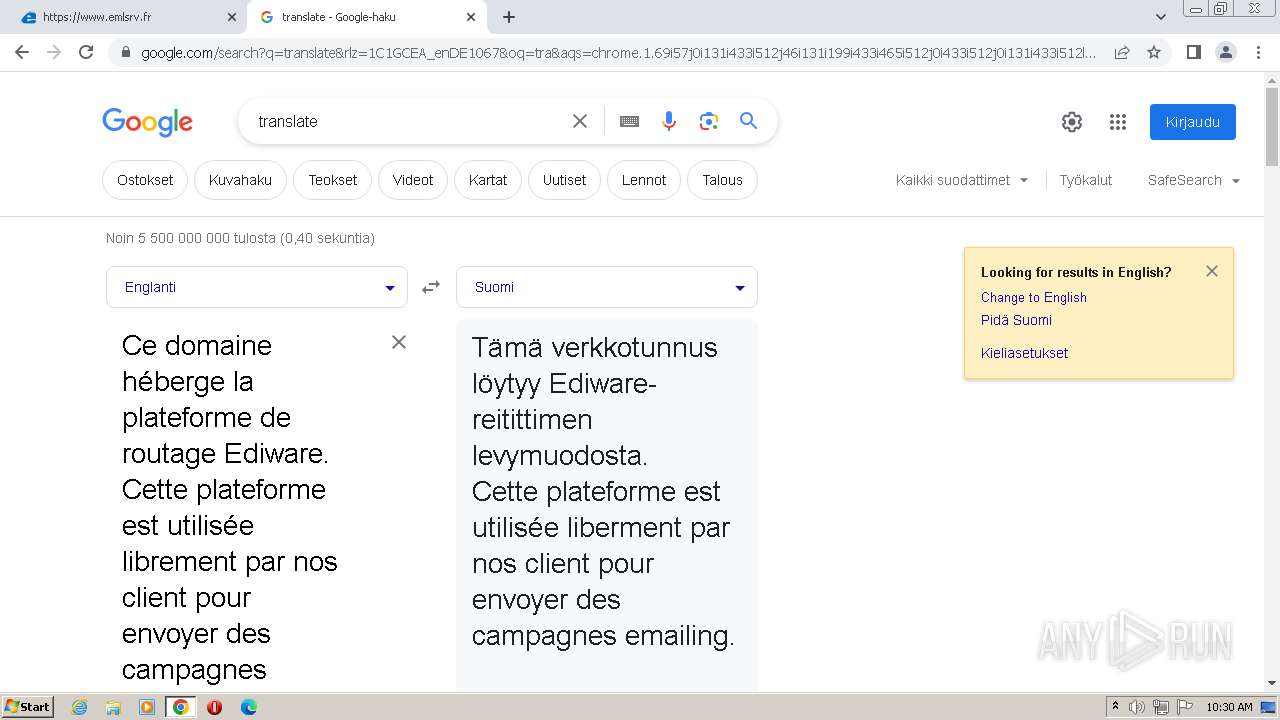Filter results by Videot
This screenshot has width=1280, height=720.
click(413, 180)
